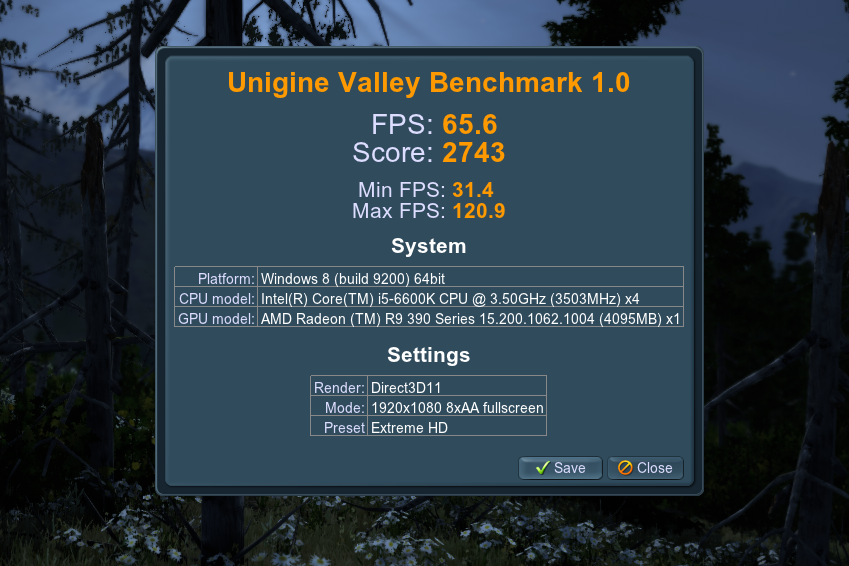Screen dimensions: 849x566
Task: Click the Render label cell
Action: point(339,386)
